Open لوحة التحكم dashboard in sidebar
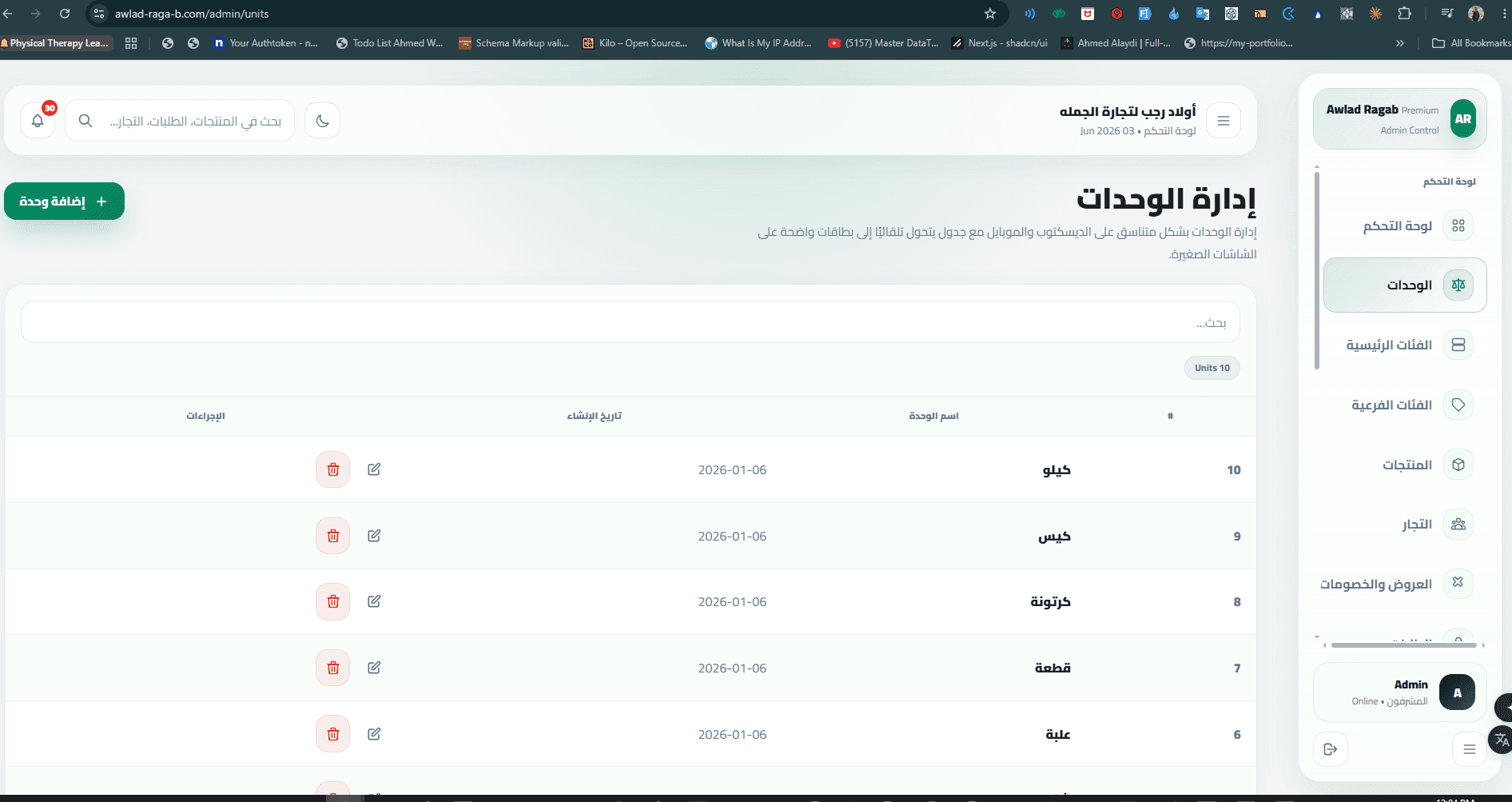The width and height of the screenshot is (1512, 802). pyautogui.click(x=1405, y=225)
